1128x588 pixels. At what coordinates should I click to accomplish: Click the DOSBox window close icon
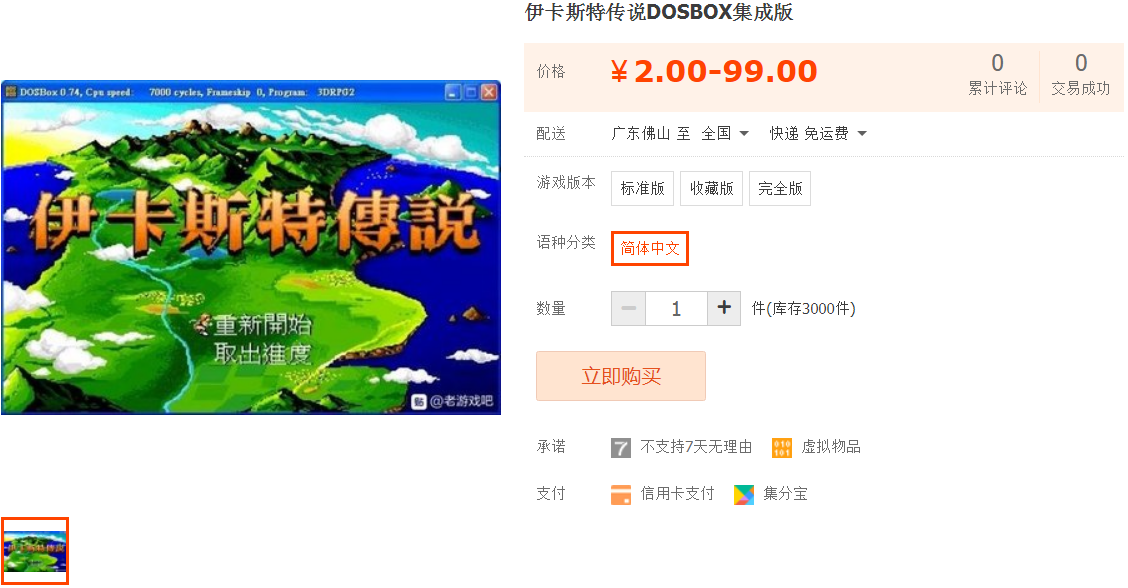click(x=489, y=92)
